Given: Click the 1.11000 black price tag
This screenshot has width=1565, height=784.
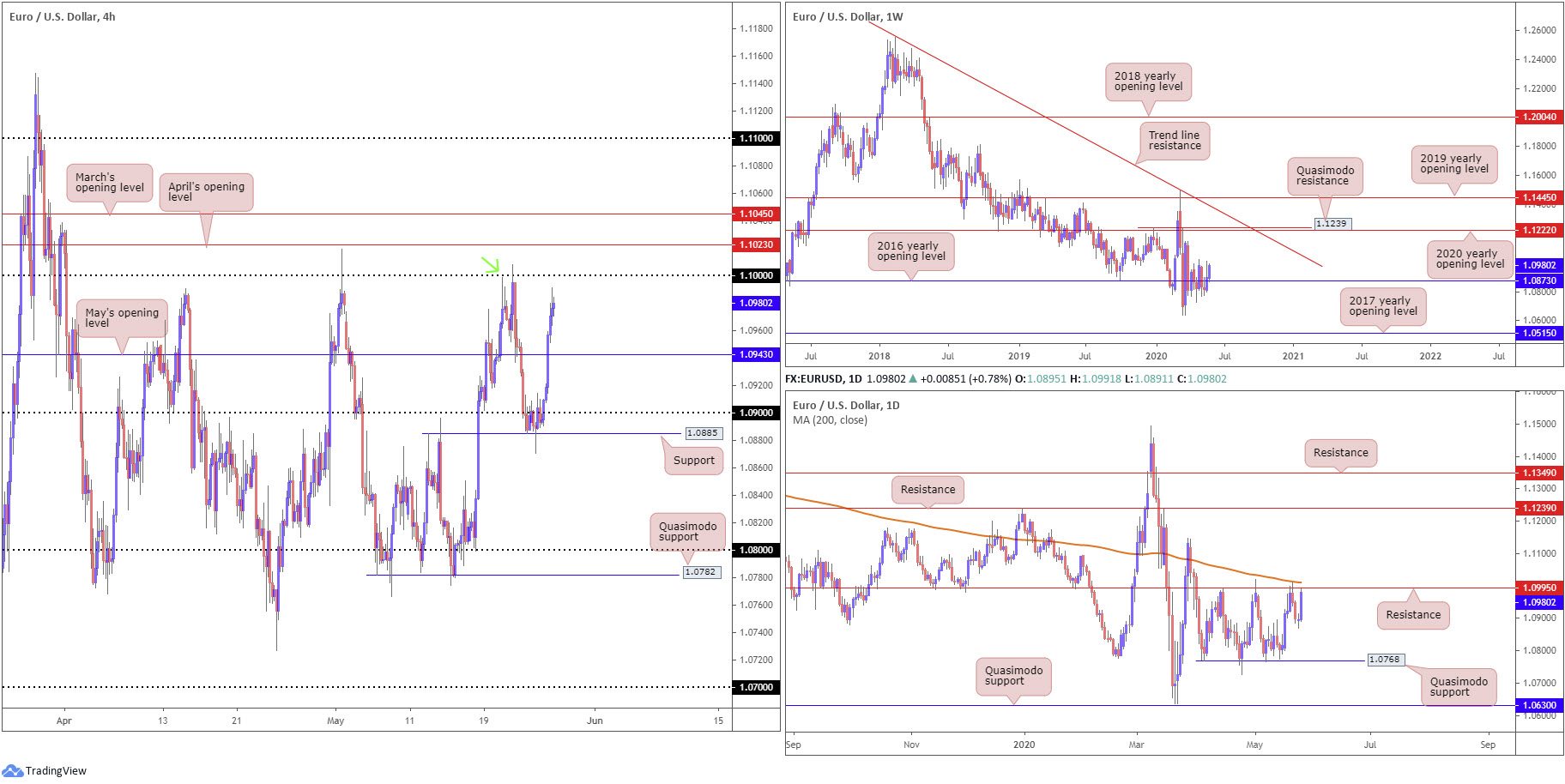Looking at the screenshot, I should point(756,138).
